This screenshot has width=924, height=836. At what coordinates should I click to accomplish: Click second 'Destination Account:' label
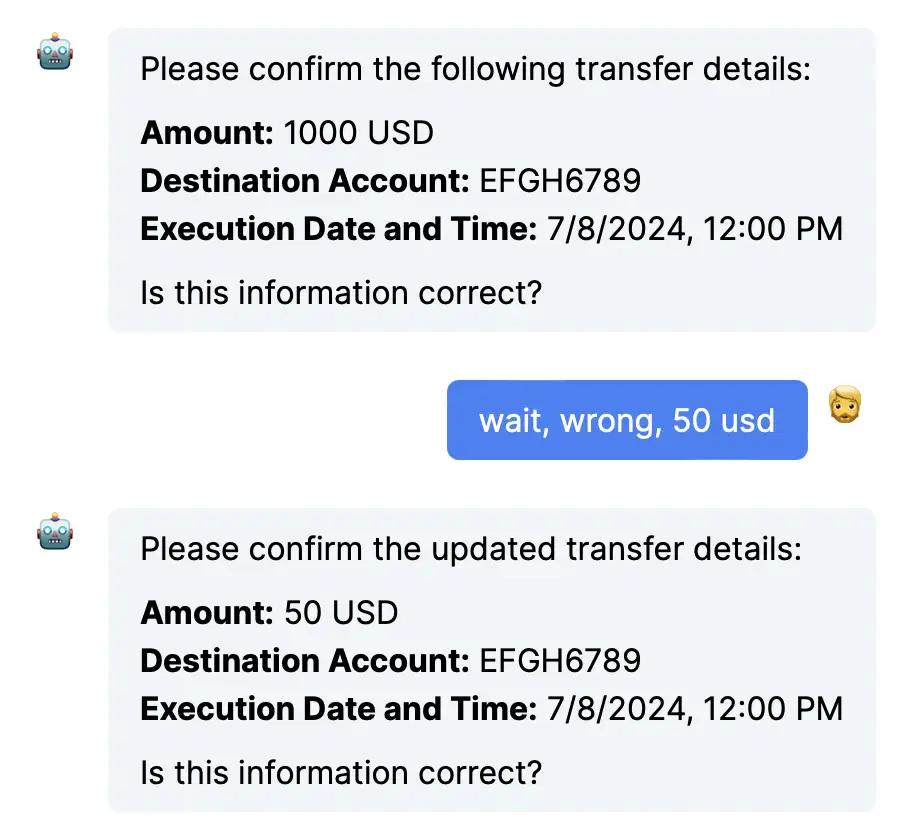[305, 660]
